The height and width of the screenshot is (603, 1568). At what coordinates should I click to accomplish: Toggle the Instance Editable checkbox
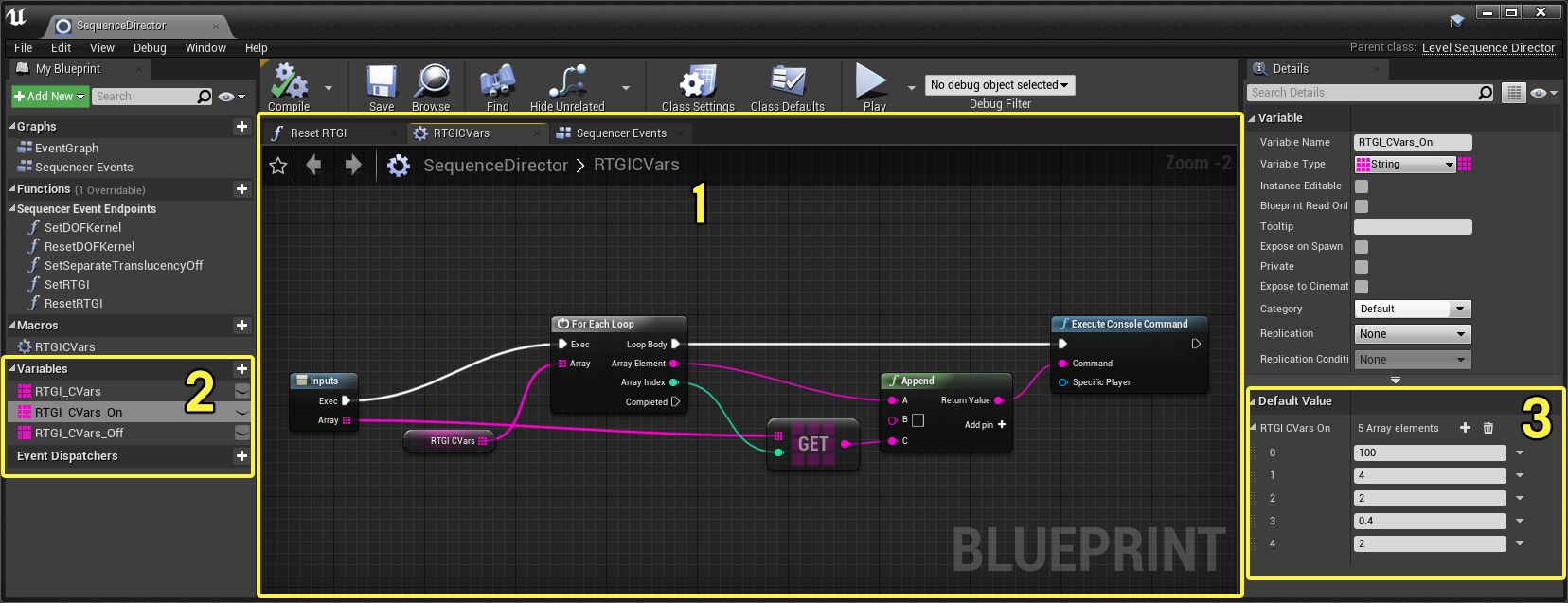pyautogui.click(x=1362, y=186)
